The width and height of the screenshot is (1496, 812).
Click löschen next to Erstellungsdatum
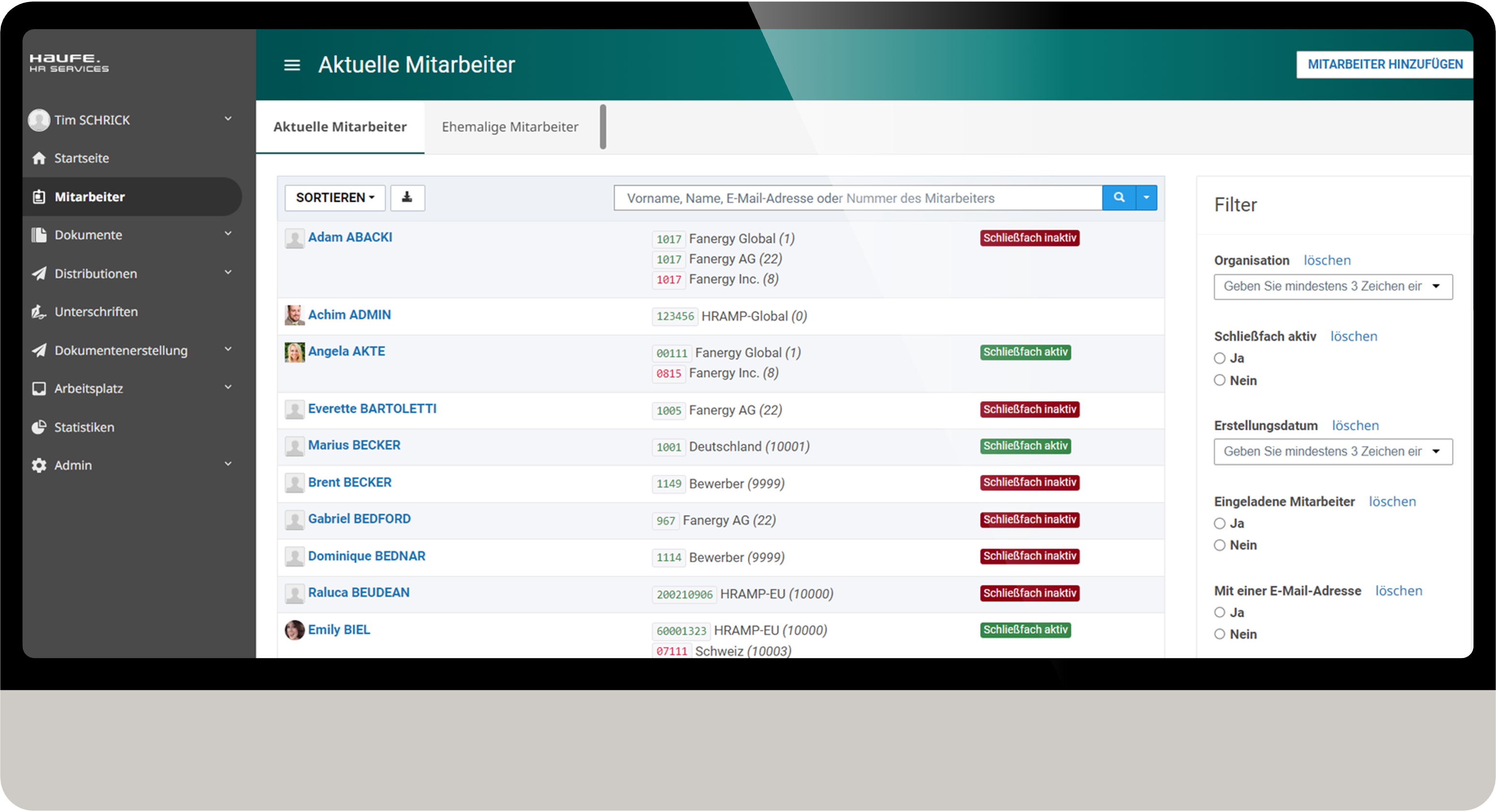[x=1355, y=426]
